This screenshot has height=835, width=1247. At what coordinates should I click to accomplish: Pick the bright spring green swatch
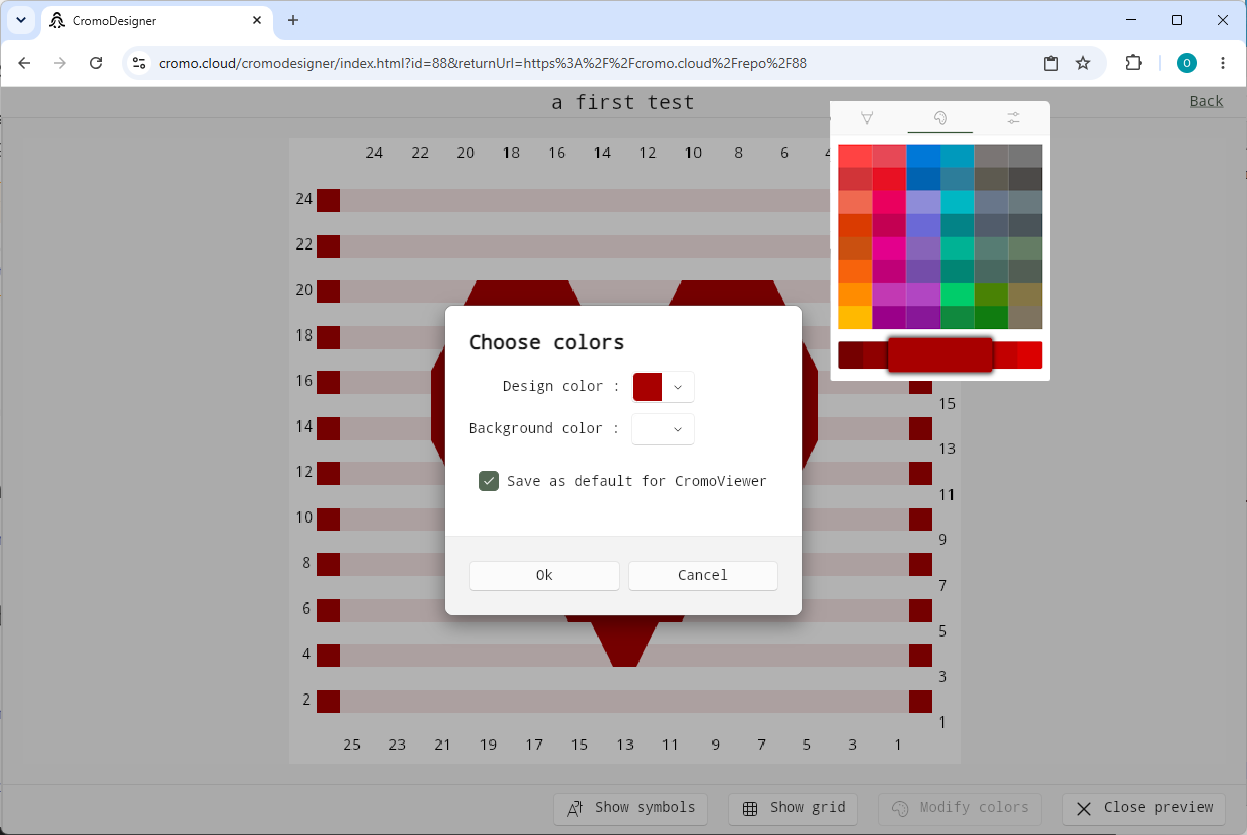click(957, 294)
